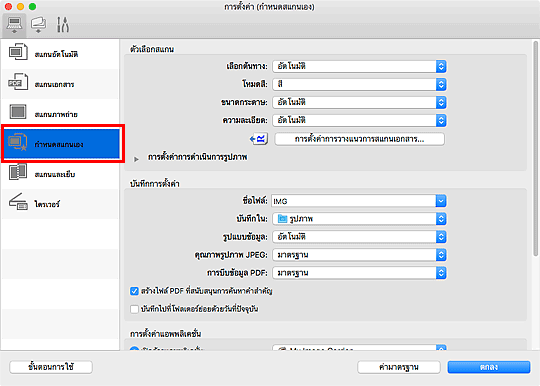Click the document orientation icon beside scan settings button
The image size is (540, 386).
click(259, 139)
